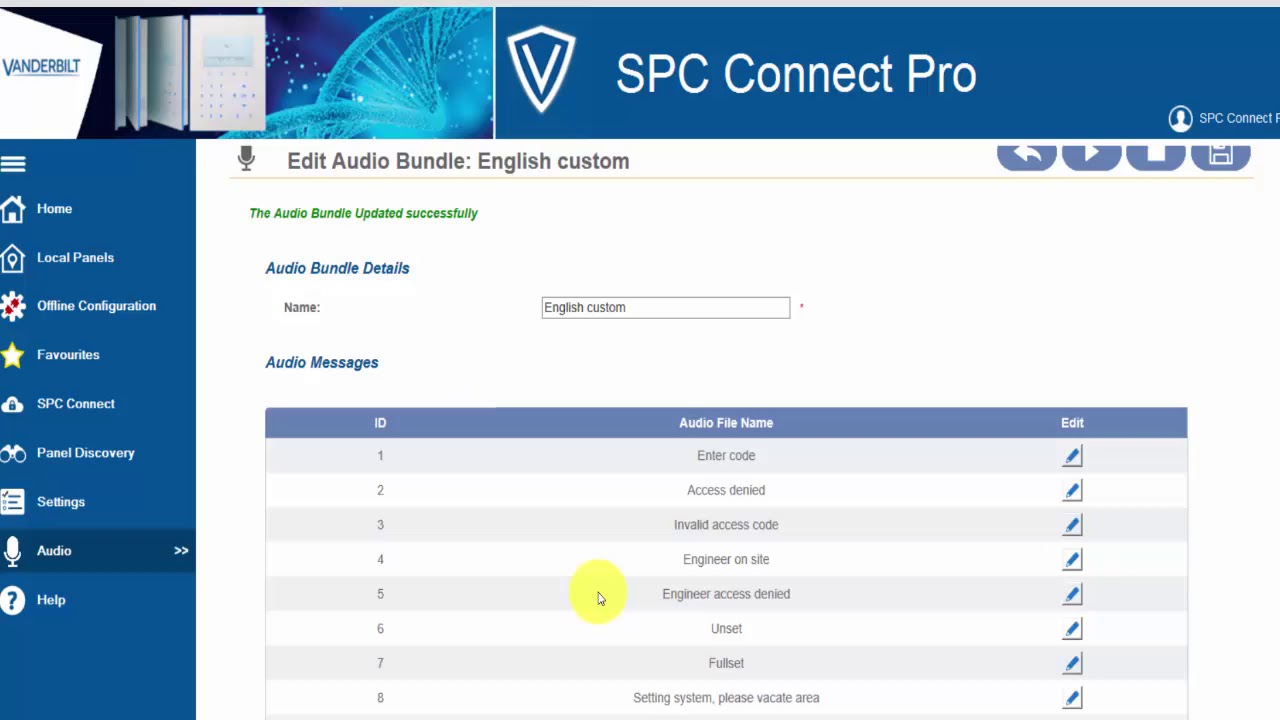This screenshot has height=720, width=1280.
Task: Expand Audio submenu chevrons
Action: tap(181, 551)
